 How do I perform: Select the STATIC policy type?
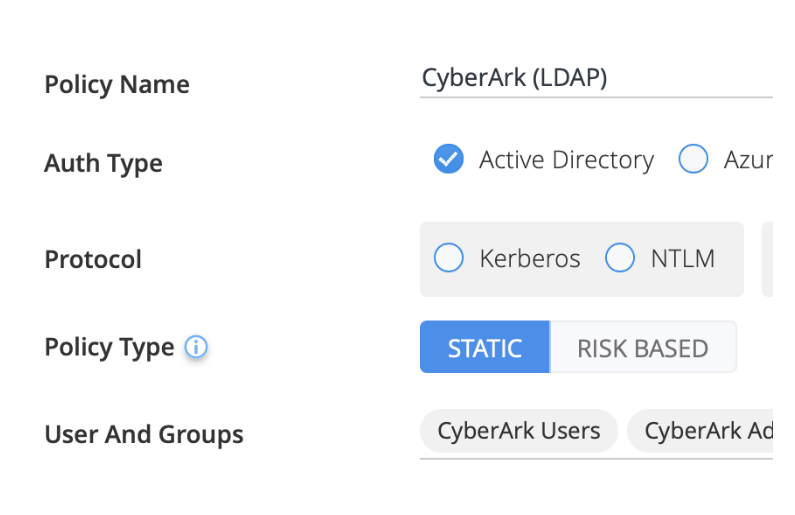click(485, 348)
